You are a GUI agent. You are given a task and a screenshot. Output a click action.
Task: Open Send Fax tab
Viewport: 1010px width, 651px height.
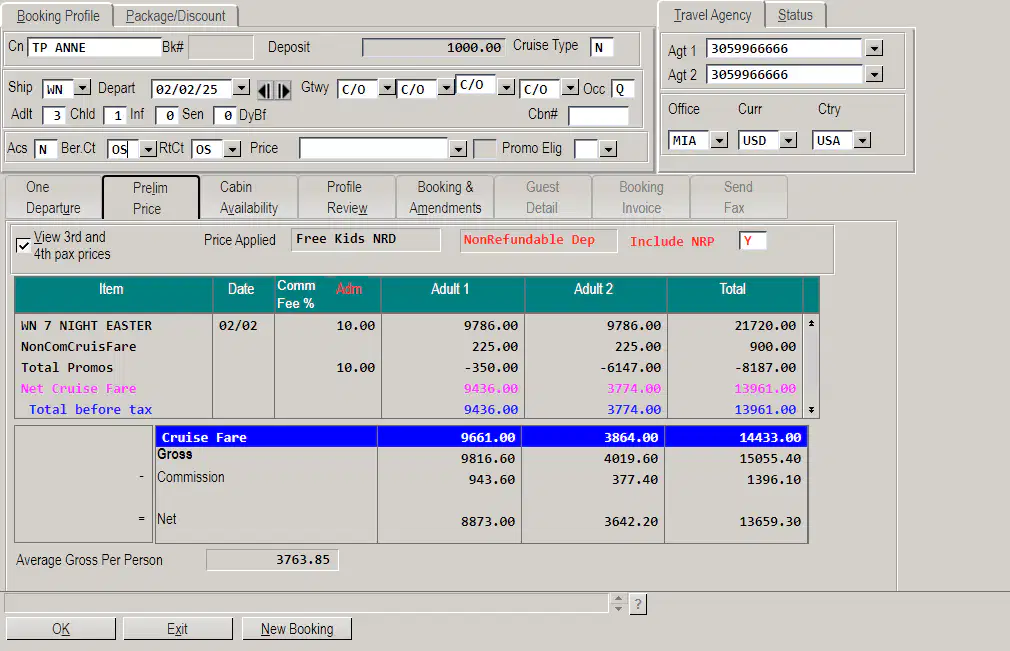(738, 198)
